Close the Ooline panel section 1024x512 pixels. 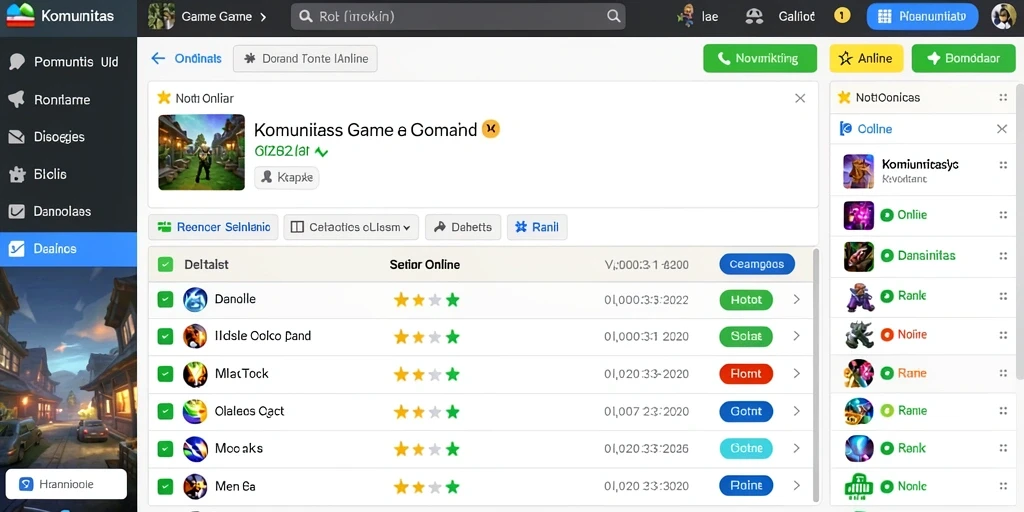point(1002,129)
